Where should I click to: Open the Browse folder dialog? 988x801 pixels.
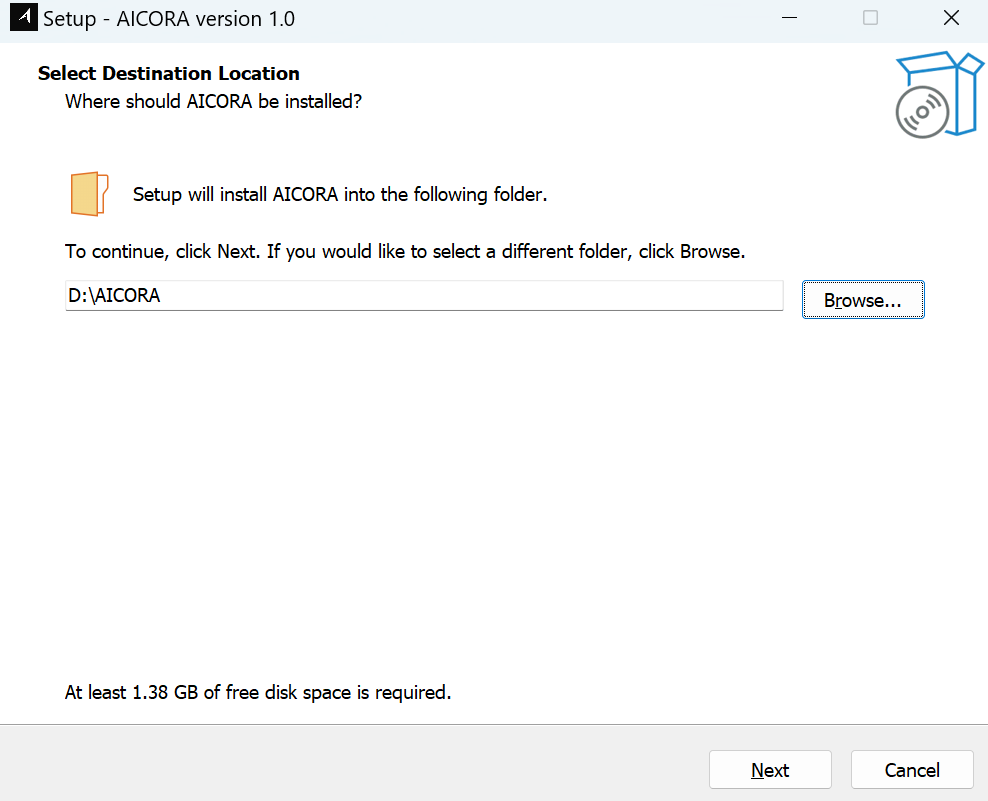[x=862, y=300]
